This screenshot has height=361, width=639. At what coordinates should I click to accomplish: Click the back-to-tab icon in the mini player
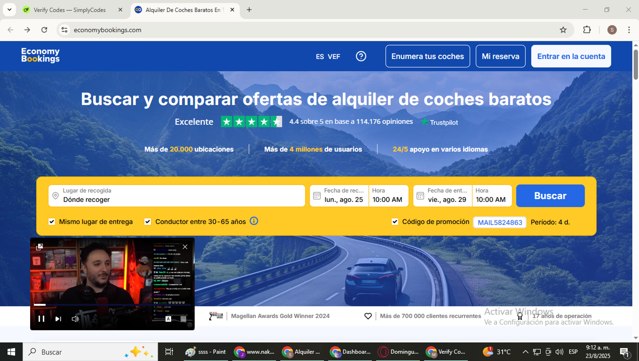coord(40,247)
